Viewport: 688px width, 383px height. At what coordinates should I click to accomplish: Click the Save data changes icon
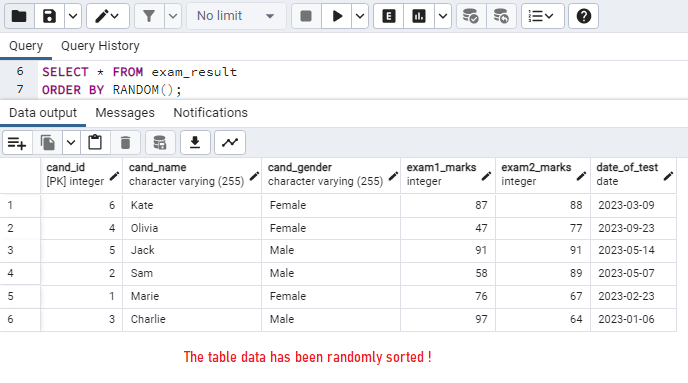pos(160,143)
